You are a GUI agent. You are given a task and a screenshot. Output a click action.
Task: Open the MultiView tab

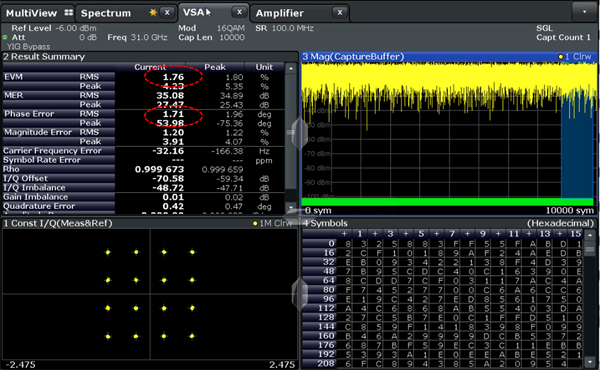click(x=31, y=13)
